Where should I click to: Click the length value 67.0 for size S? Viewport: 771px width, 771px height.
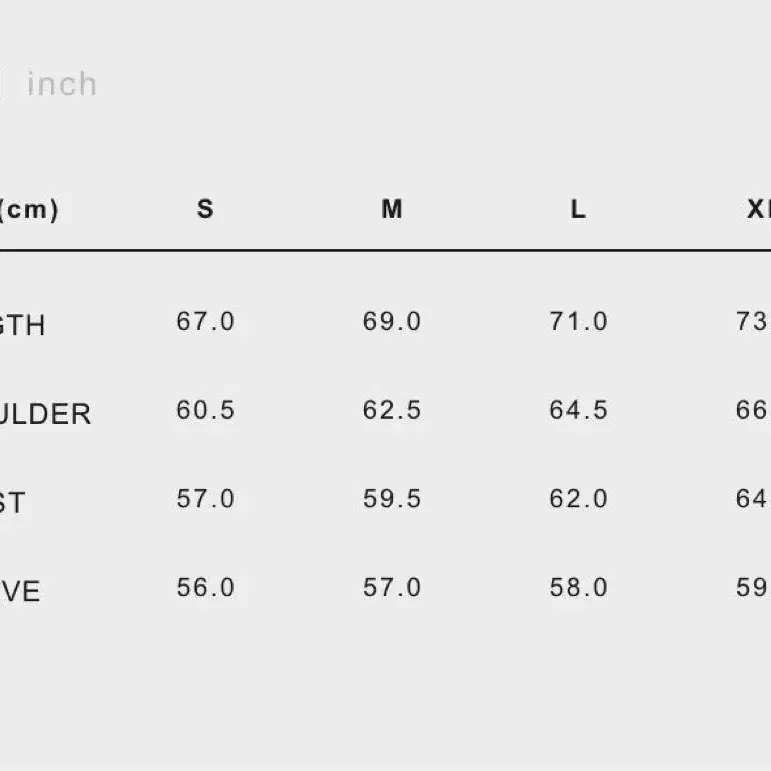pos(205,322)
